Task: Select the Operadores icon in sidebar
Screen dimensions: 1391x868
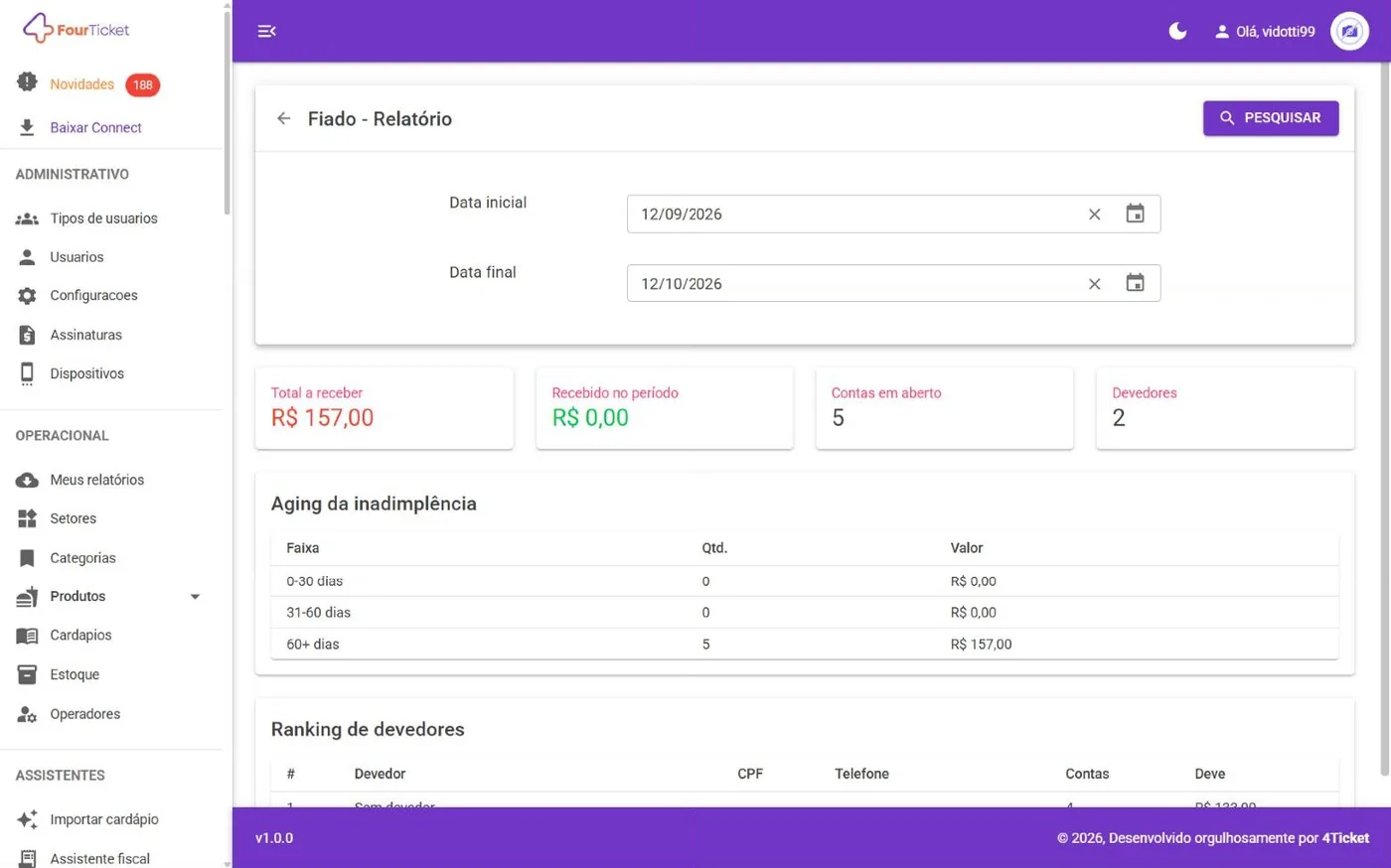Action: (x=27, y=714)
